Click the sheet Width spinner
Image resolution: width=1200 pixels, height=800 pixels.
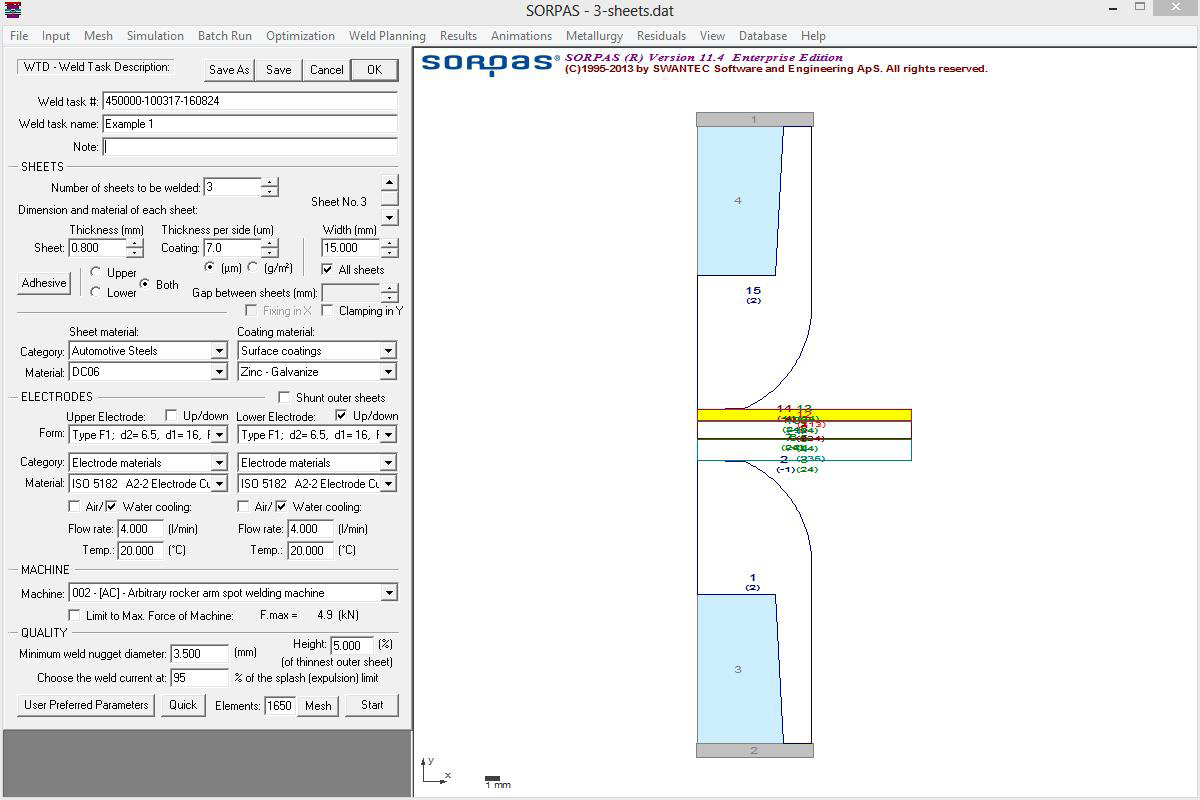(x=389, y=247)
